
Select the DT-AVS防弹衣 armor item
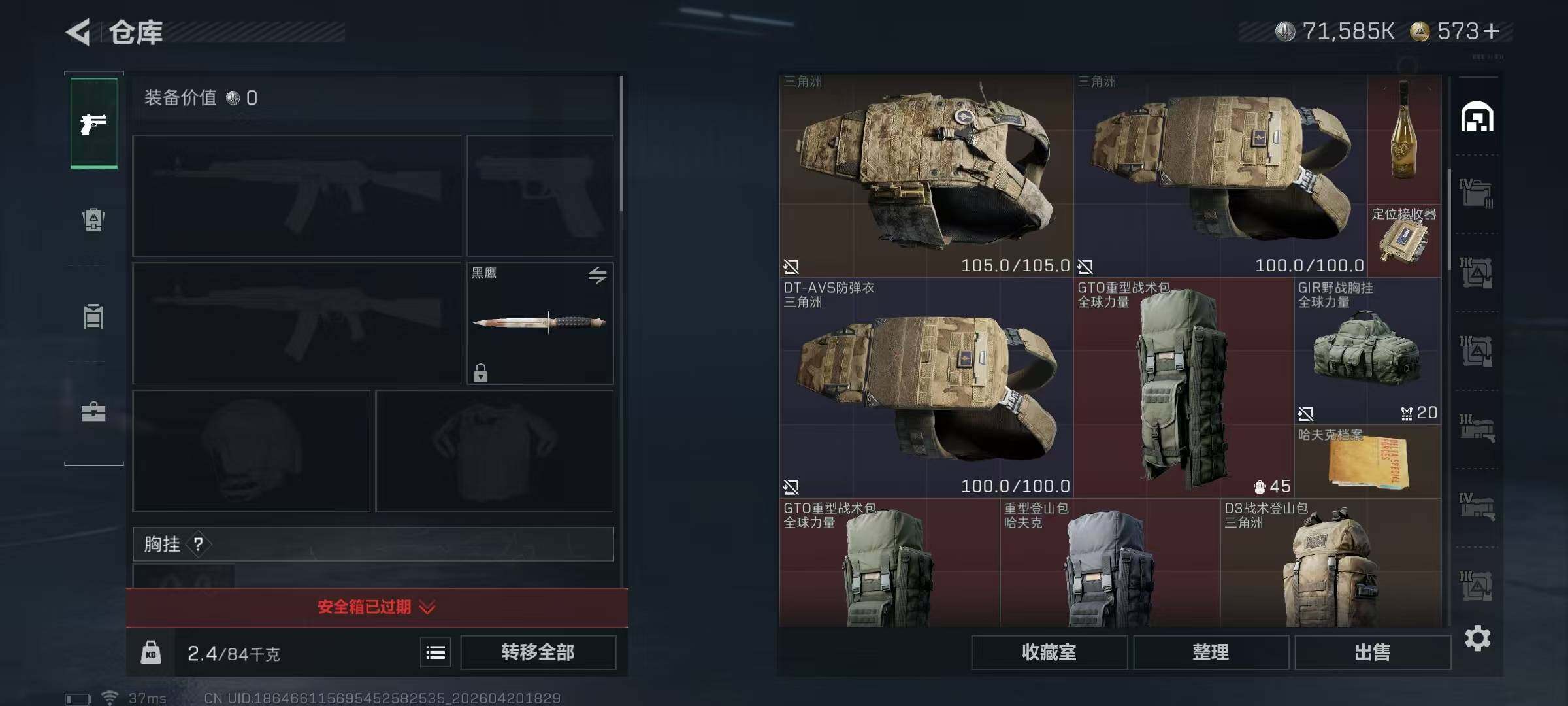click(926, 388)
